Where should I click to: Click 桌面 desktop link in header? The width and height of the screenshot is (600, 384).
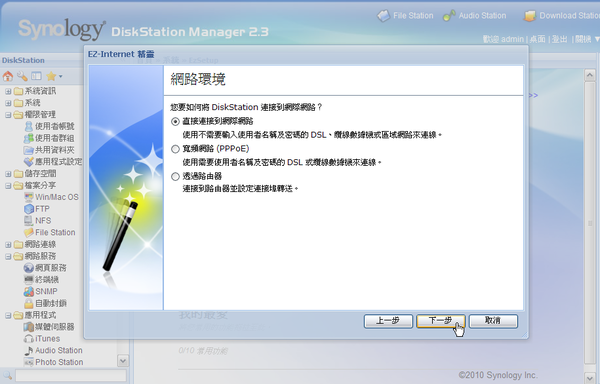[x=538, y=39]
